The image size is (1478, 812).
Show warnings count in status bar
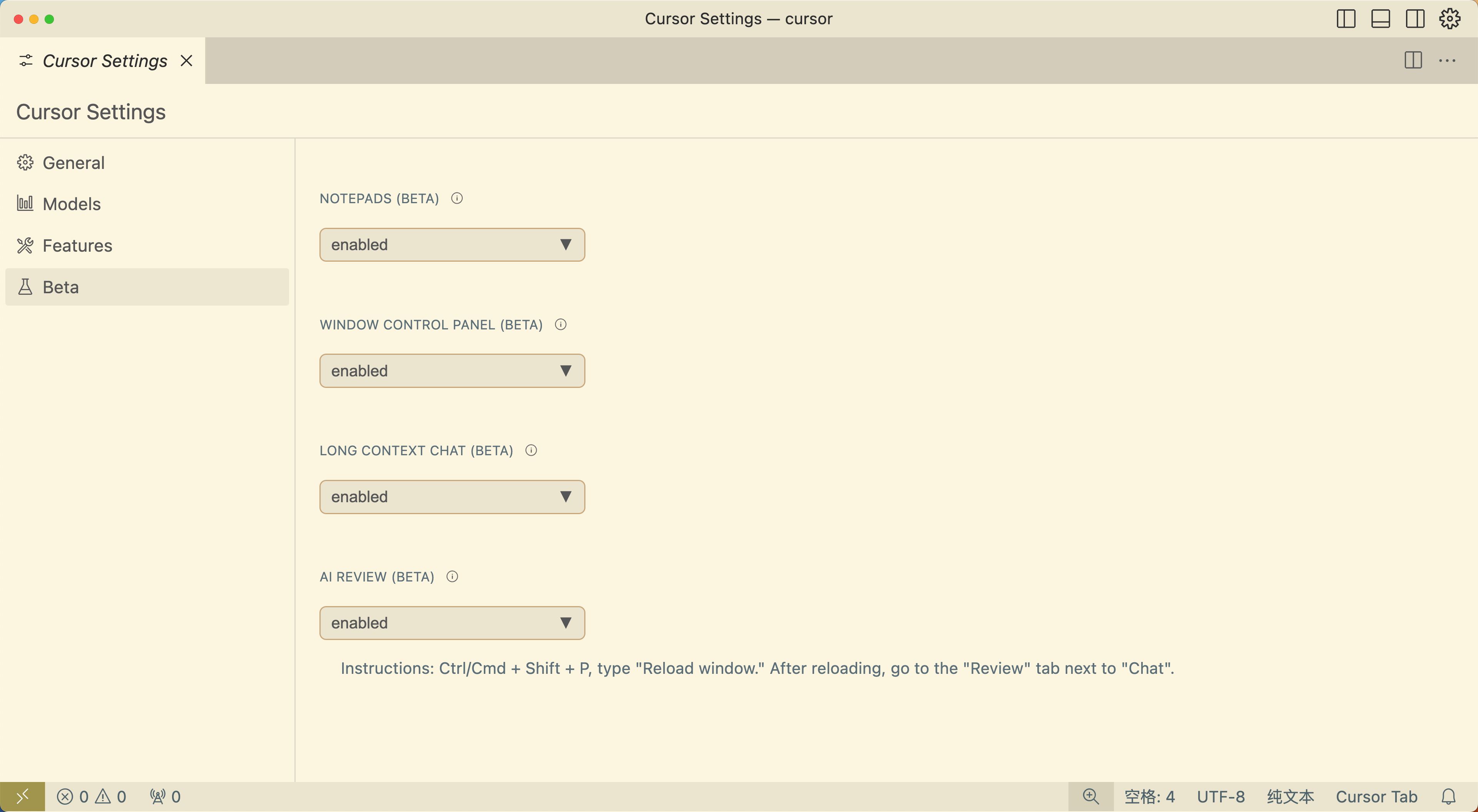[111, 797]
